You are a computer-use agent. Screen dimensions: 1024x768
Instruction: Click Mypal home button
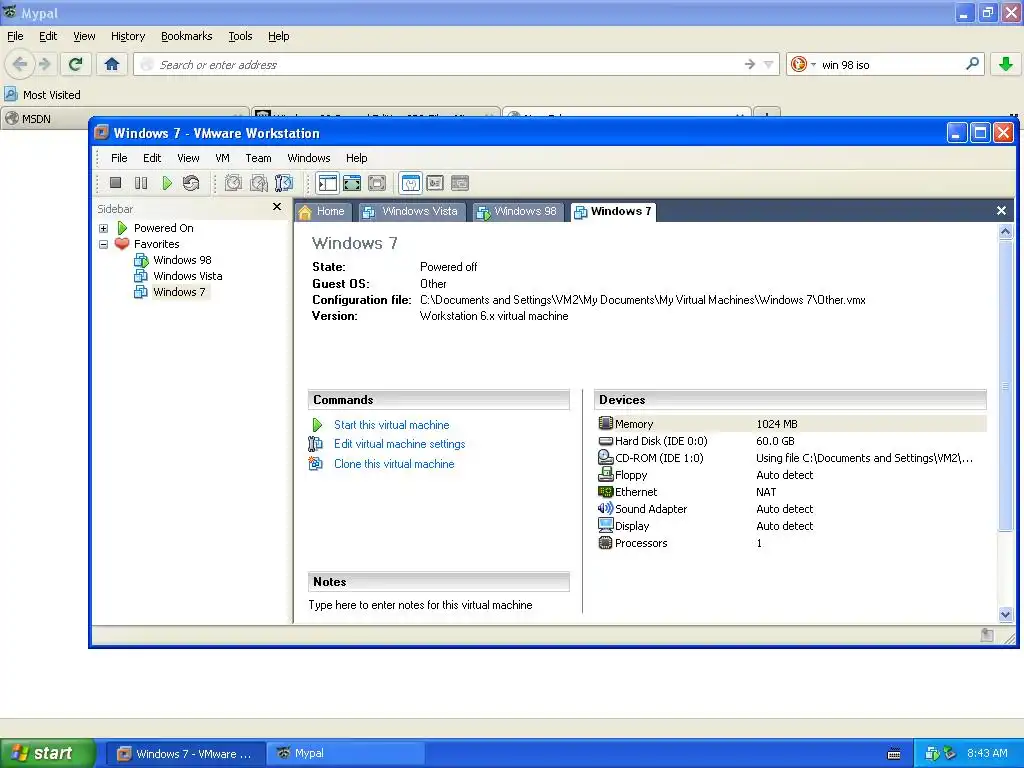pos(112,64)
